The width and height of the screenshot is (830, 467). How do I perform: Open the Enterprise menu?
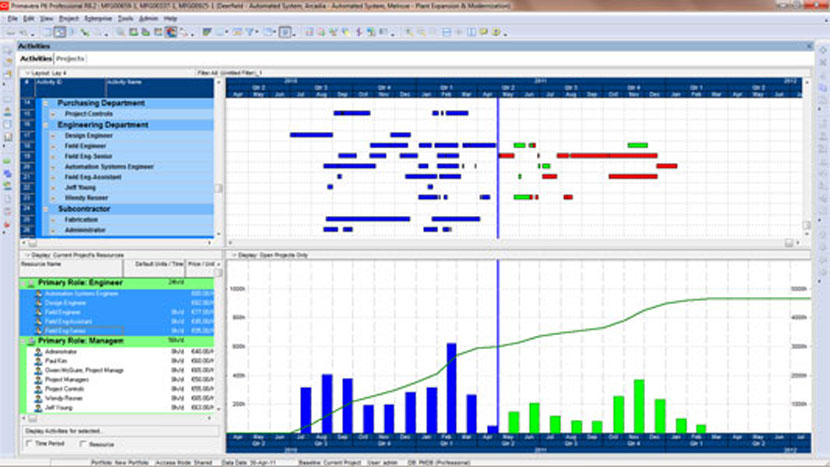tap(97, 18)
